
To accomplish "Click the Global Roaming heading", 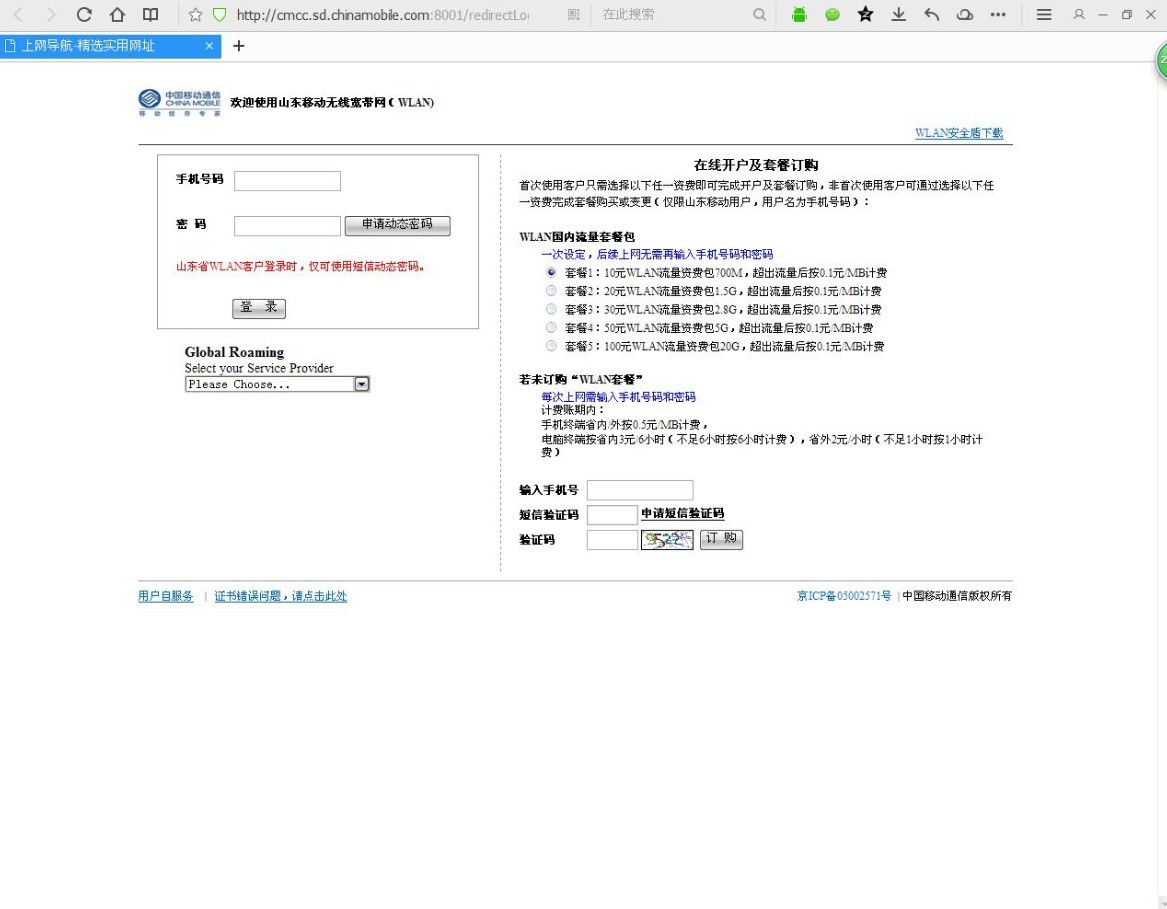I will tap(234, 352).
